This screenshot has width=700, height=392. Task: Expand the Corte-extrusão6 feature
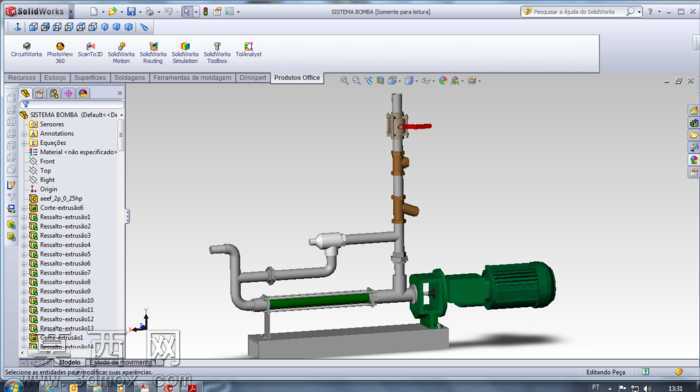pyautogui.click(x=25, y=208)
